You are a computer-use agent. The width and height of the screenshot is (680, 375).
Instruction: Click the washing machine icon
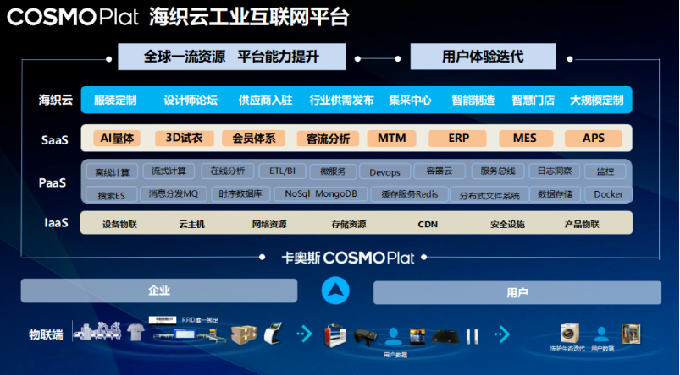[x=569, y=333]
